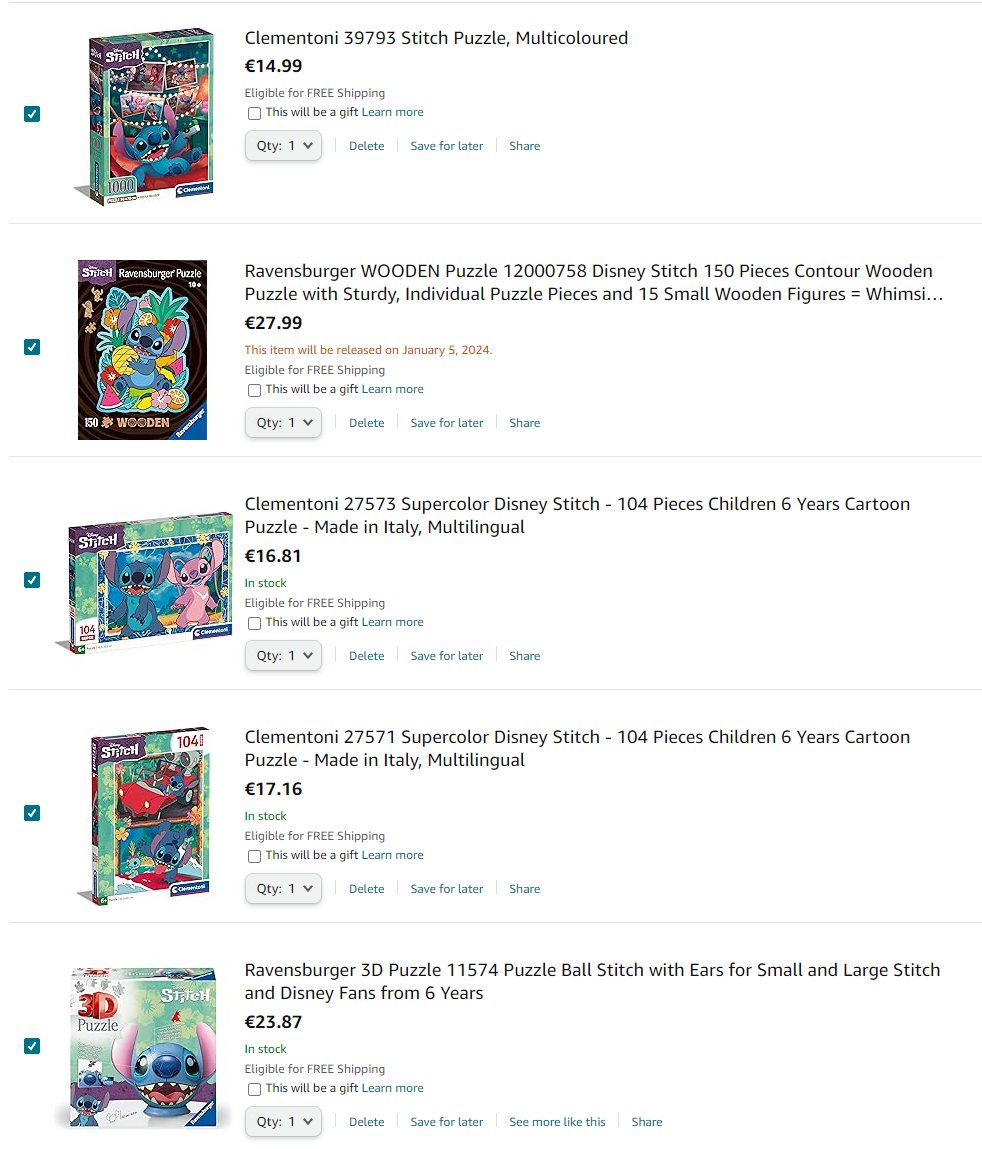This screenshot has width=982, height=1149.
Task: Open the Clementoni 27571 Supercolor product title
Action: tap(577, 748)
